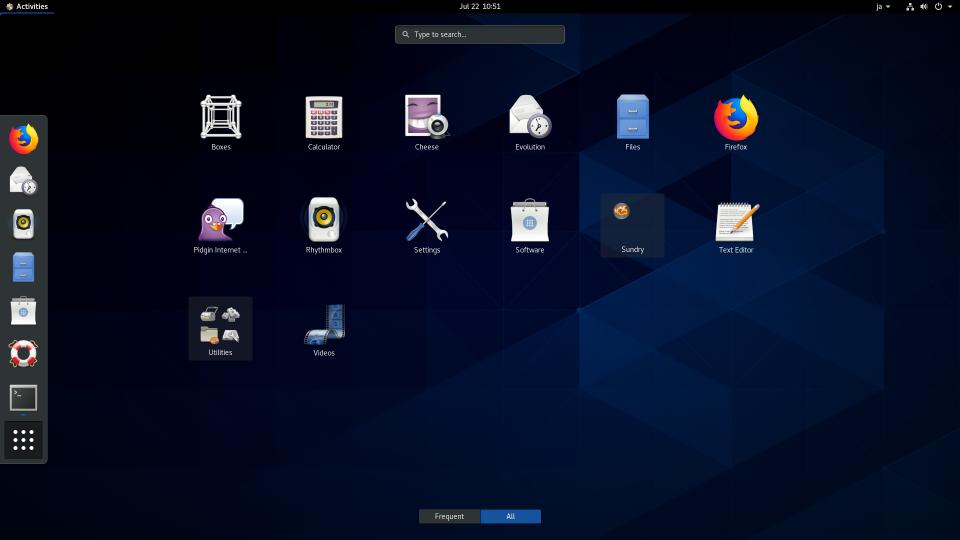Click the Terminal icon in the dock
Image resolution: width=960 pixels, height=540 pixels.
click(x=23, y=397)
